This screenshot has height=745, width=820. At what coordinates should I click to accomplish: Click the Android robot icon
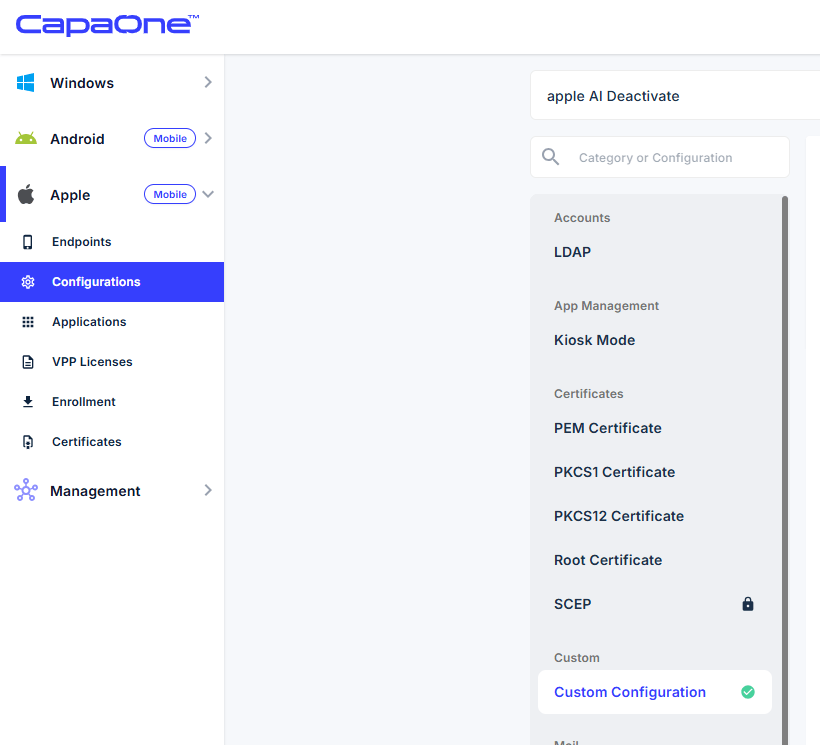point(26,139)
